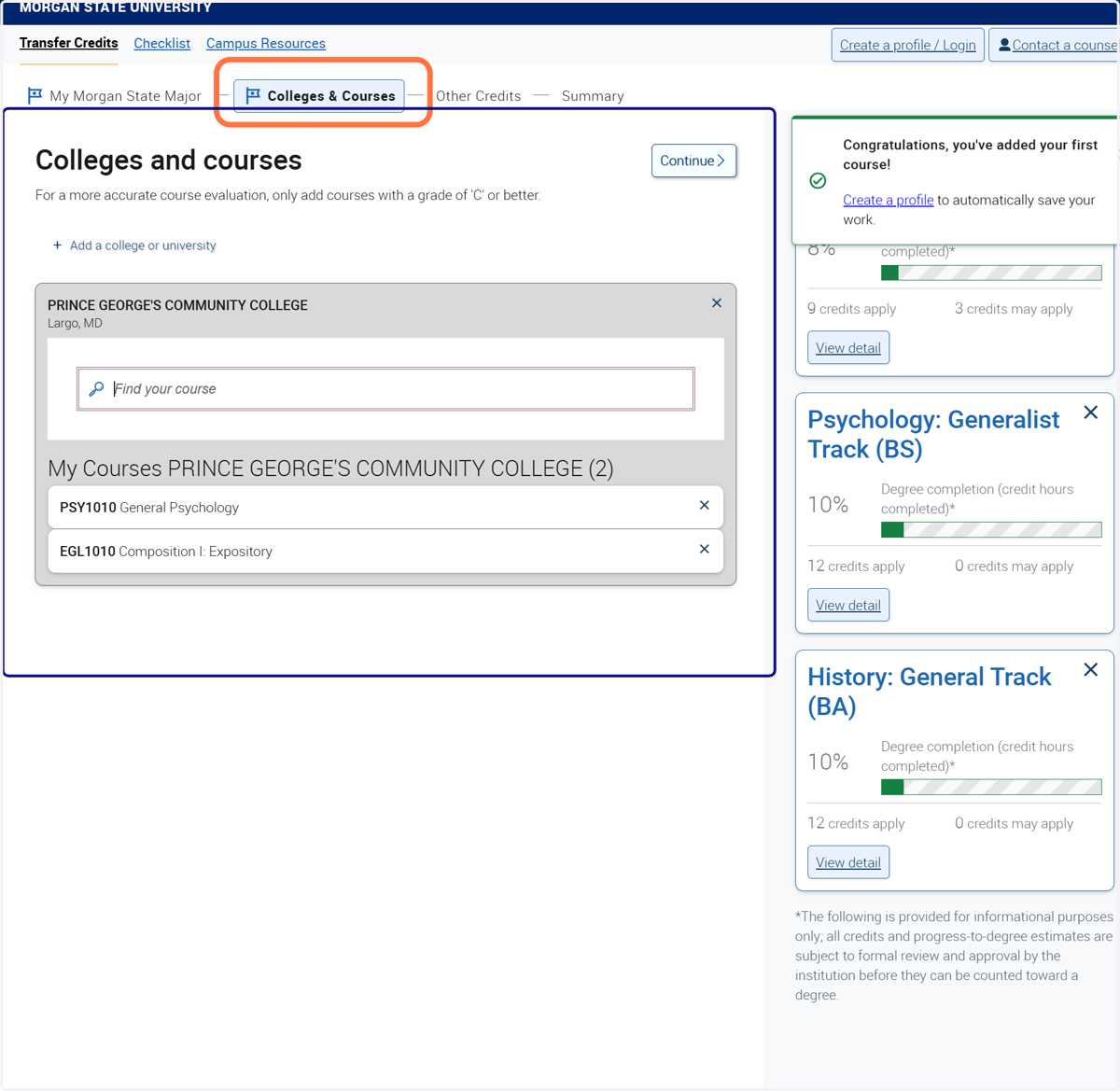Screen dimensions: 1120x1091
Task: Click the person icon on Contact a counselor
Action: tap(1004, 45)
